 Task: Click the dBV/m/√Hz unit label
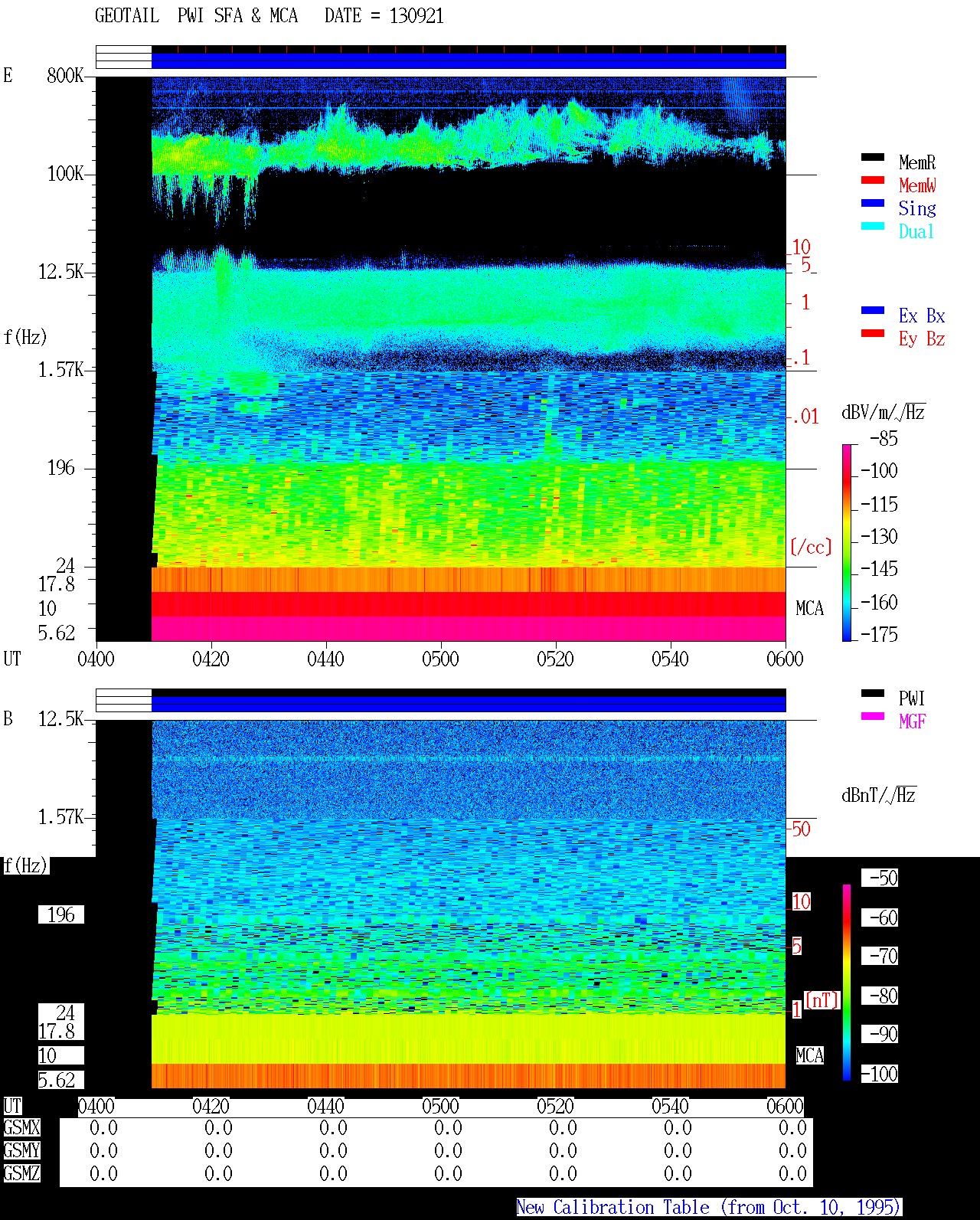[884, 412]
